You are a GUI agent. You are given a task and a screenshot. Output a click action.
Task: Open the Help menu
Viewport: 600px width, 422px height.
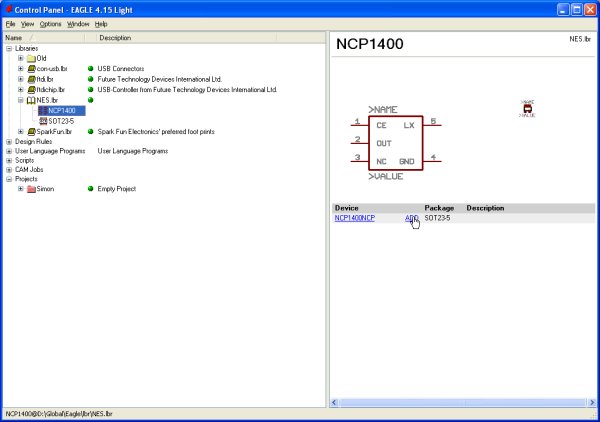101,24
